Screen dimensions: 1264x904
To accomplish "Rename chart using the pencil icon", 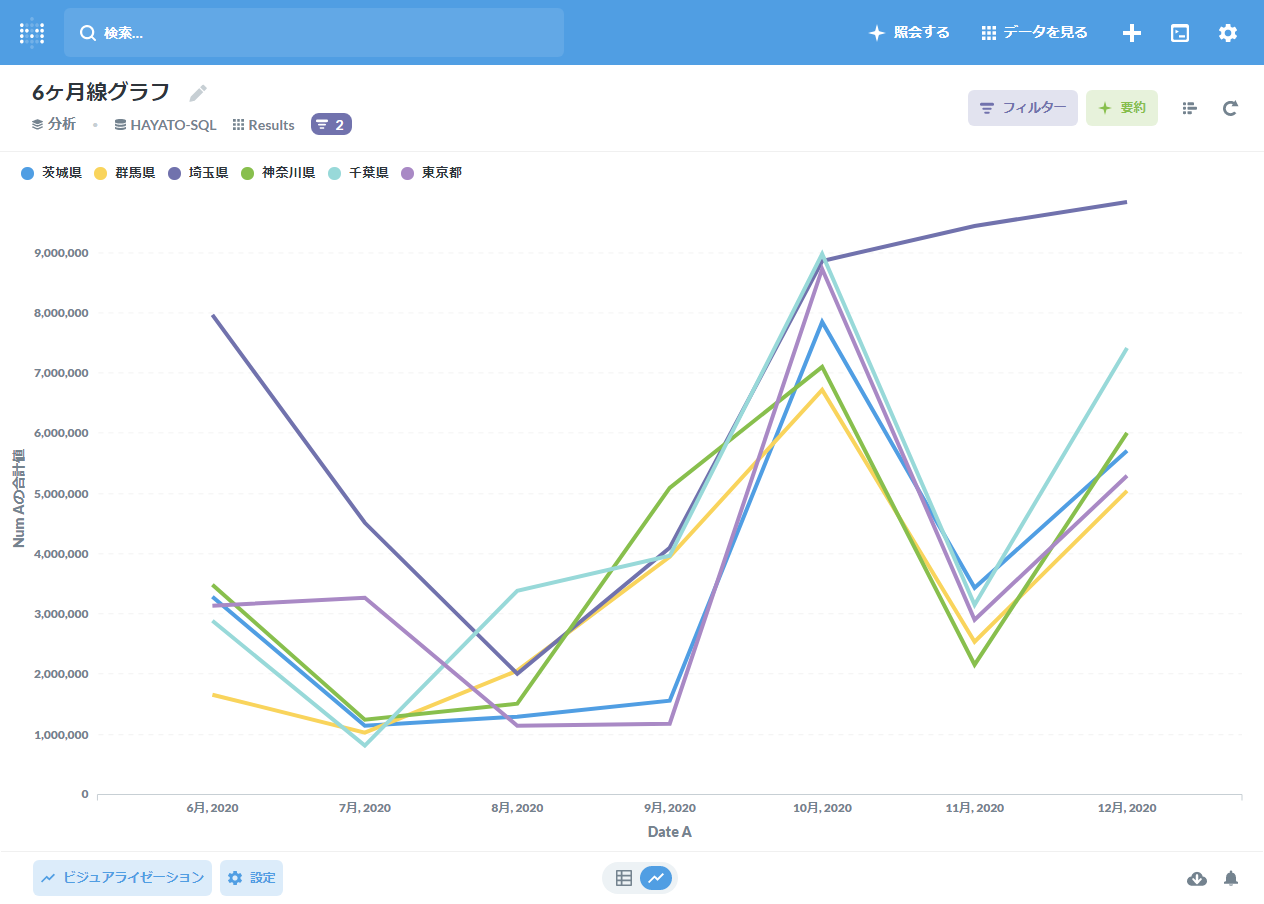I will [197, 92].
